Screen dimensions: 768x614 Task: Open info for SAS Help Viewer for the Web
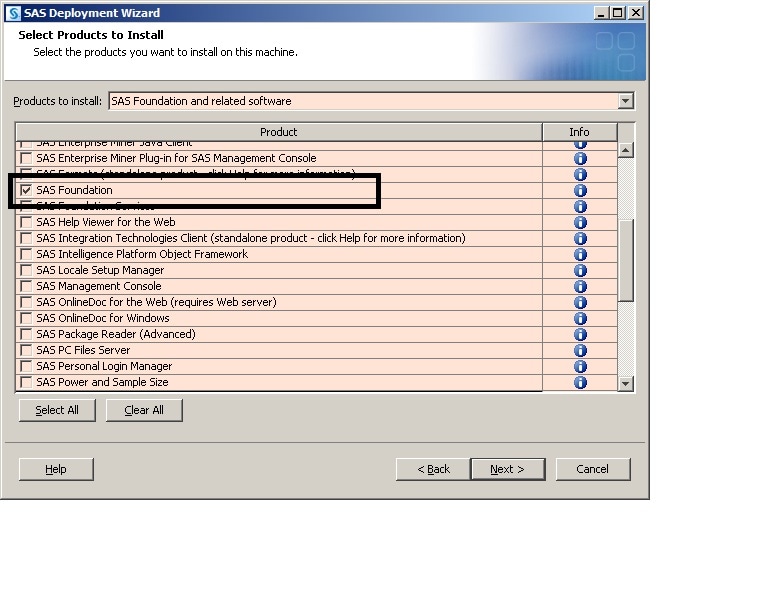point(580,222)
